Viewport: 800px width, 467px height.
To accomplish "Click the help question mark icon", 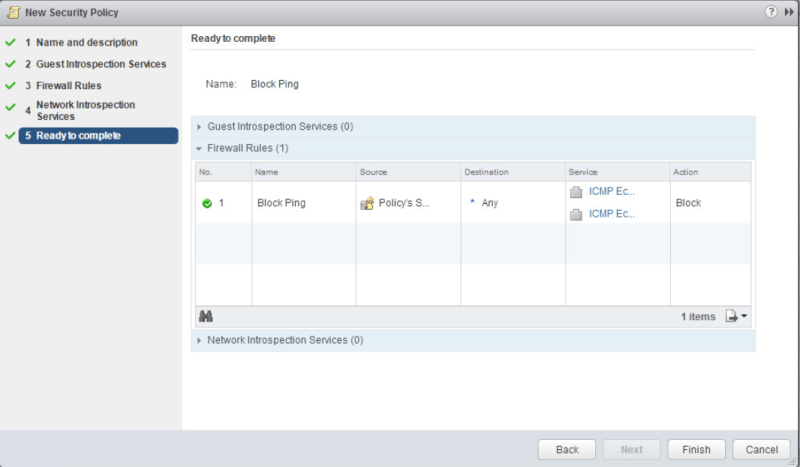I will [x=771, y=11].
